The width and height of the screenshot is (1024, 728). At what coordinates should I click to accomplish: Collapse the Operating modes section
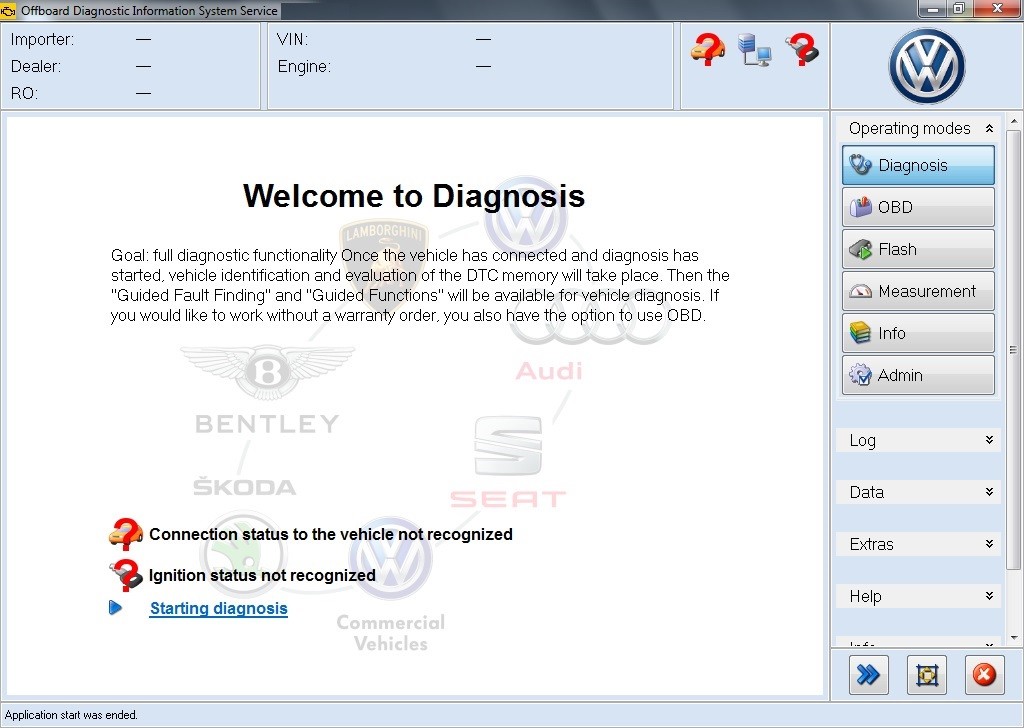click(989, 128)
